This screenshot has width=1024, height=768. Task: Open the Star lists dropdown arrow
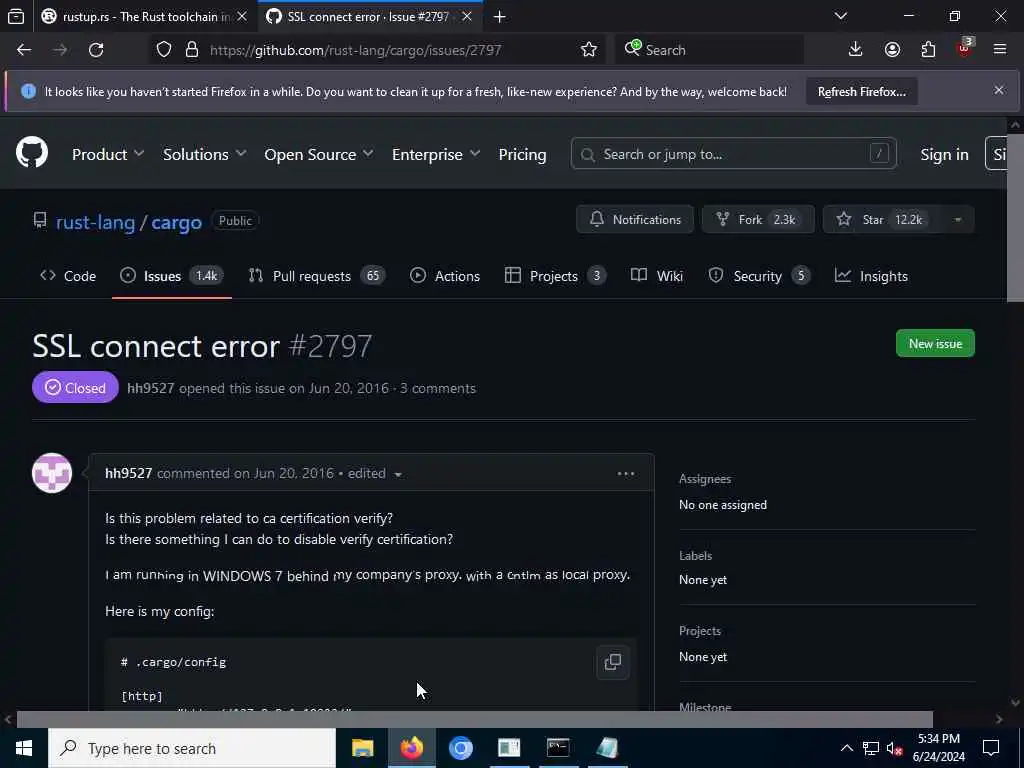tap(957, 219)
